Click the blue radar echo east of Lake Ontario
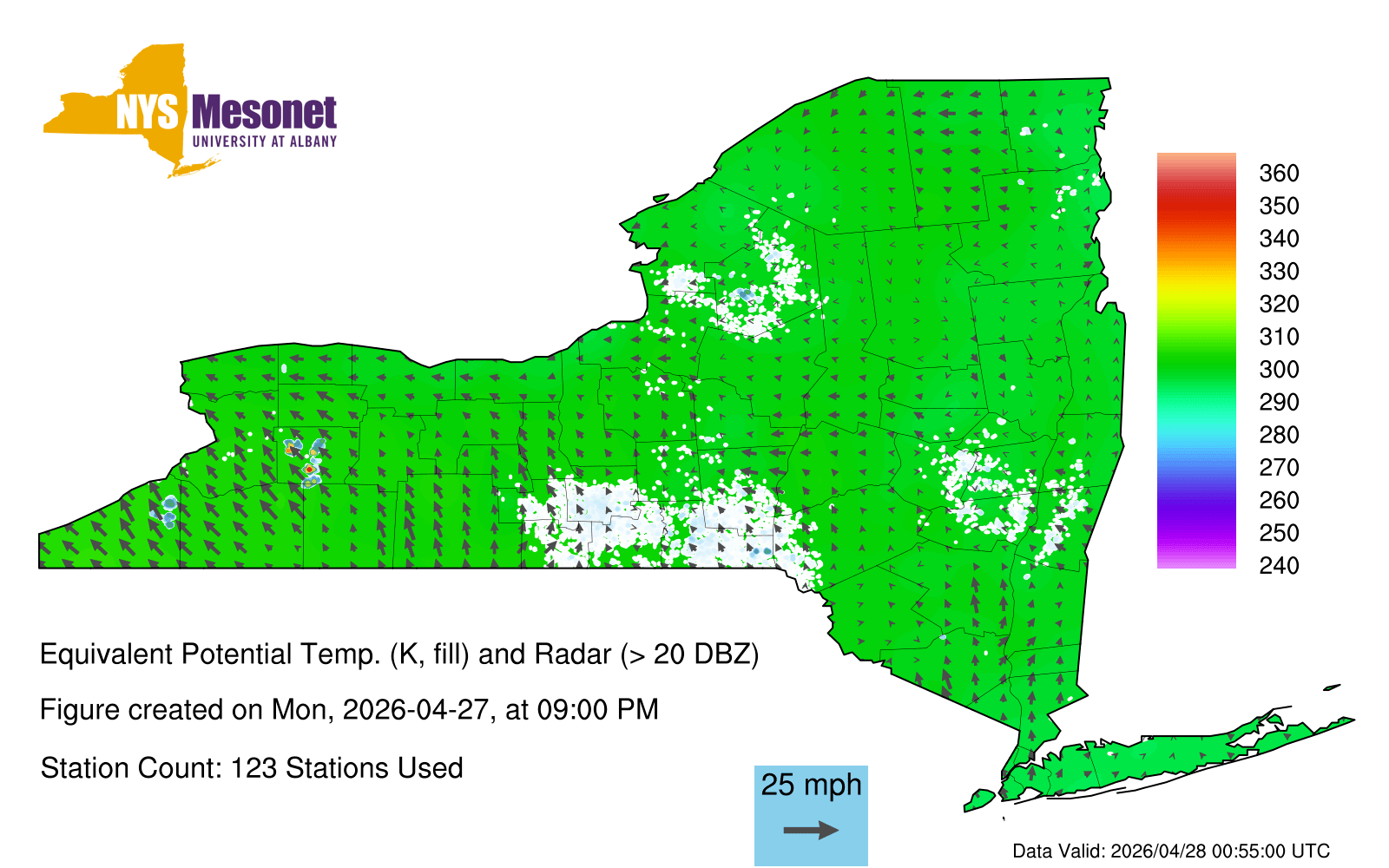 click(x=745, y=295)
